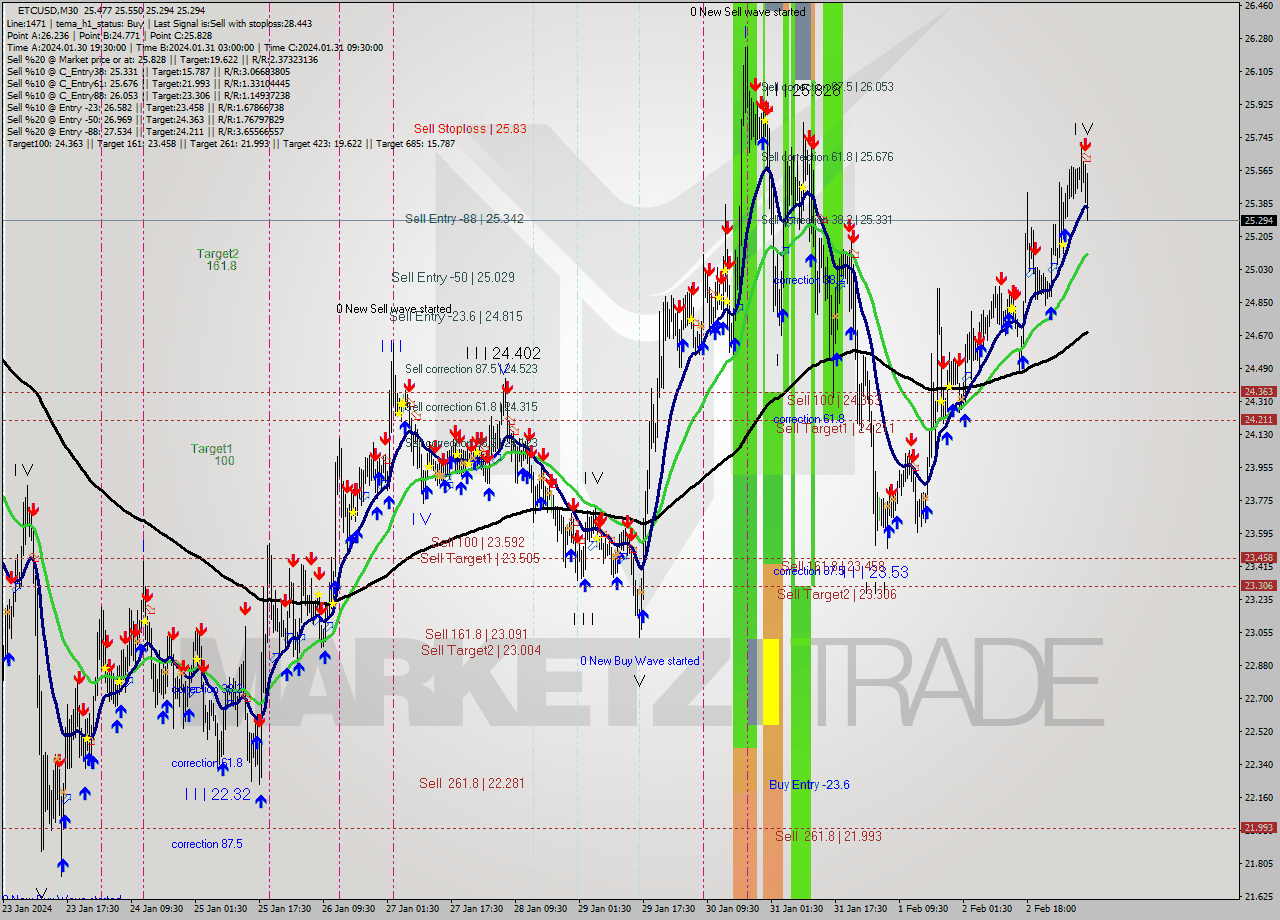Click the current price tag 25.294
The height and width of the screenshot is (920, 1280).
pos(1258,220)
